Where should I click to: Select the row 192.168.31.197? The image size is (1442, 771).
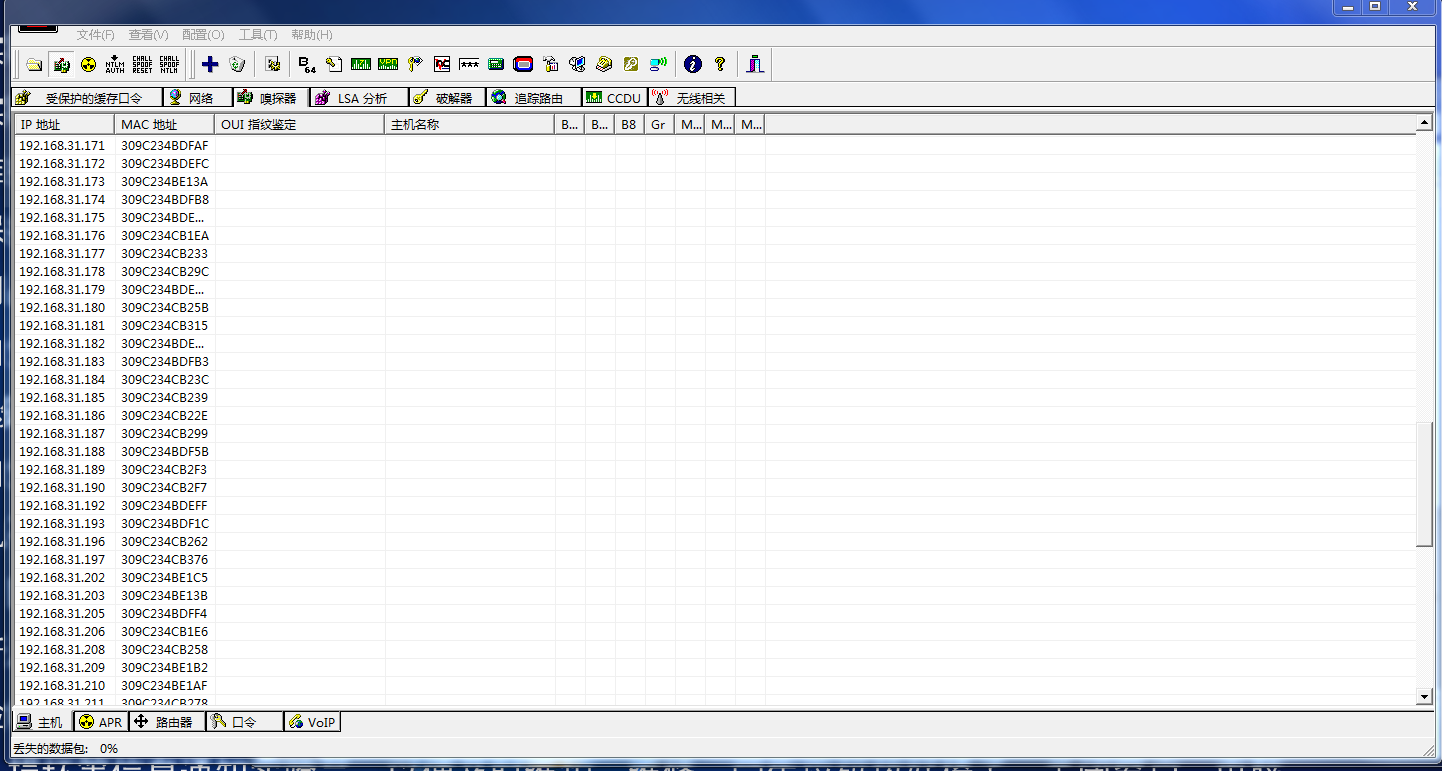coord(715,560)
